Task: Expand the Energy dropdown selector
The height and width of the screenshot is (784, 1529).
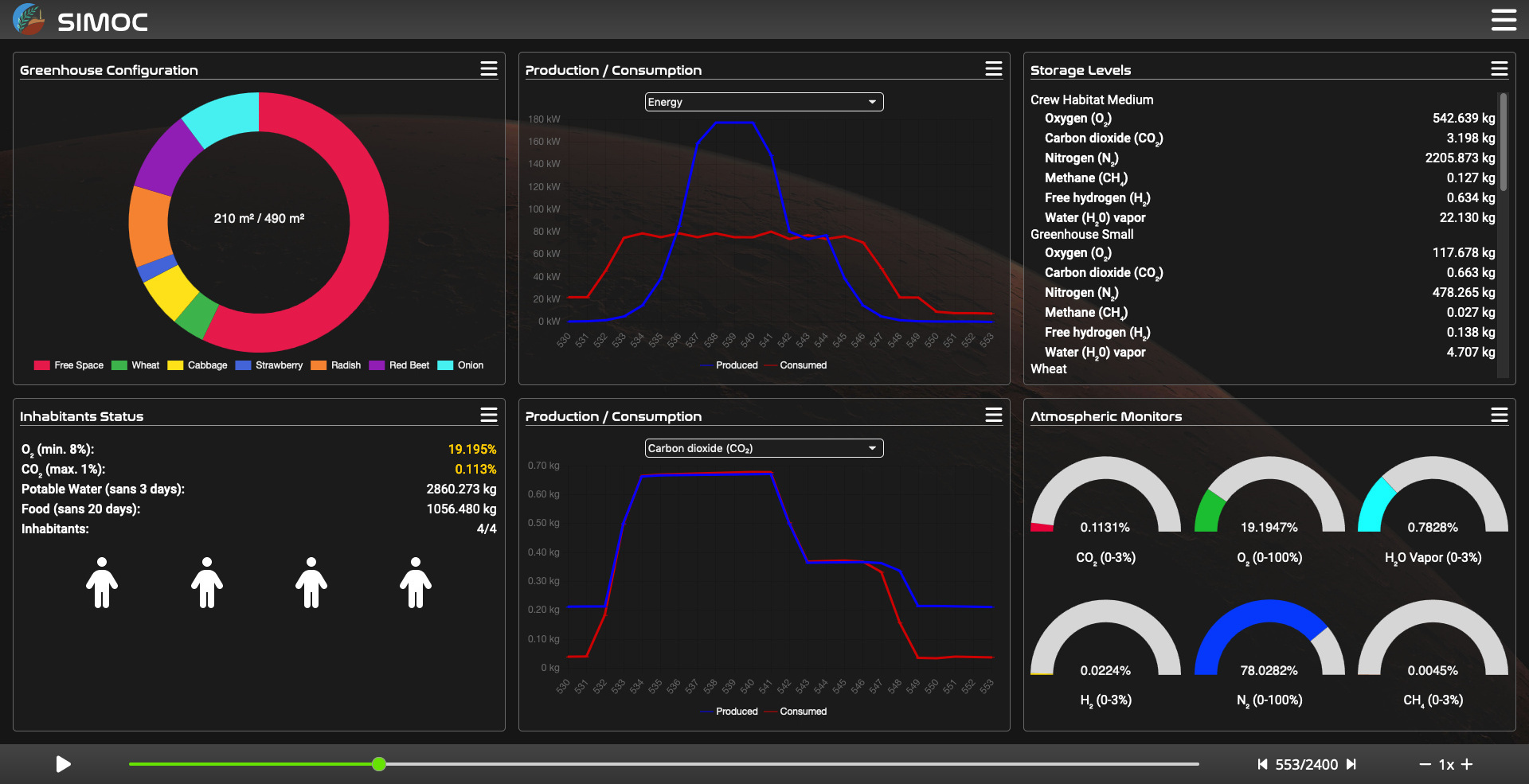Action: pos(764,102)
